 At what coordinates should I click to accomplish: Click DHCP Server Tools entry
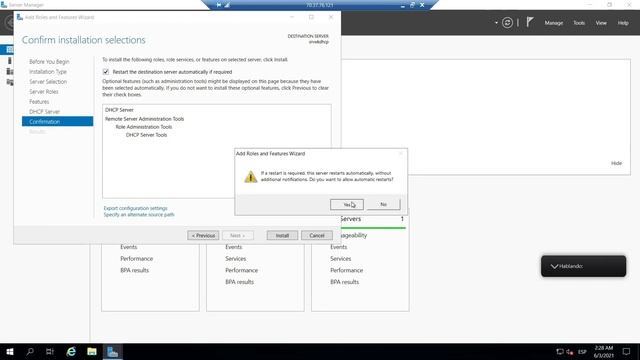tap(147, 135)
